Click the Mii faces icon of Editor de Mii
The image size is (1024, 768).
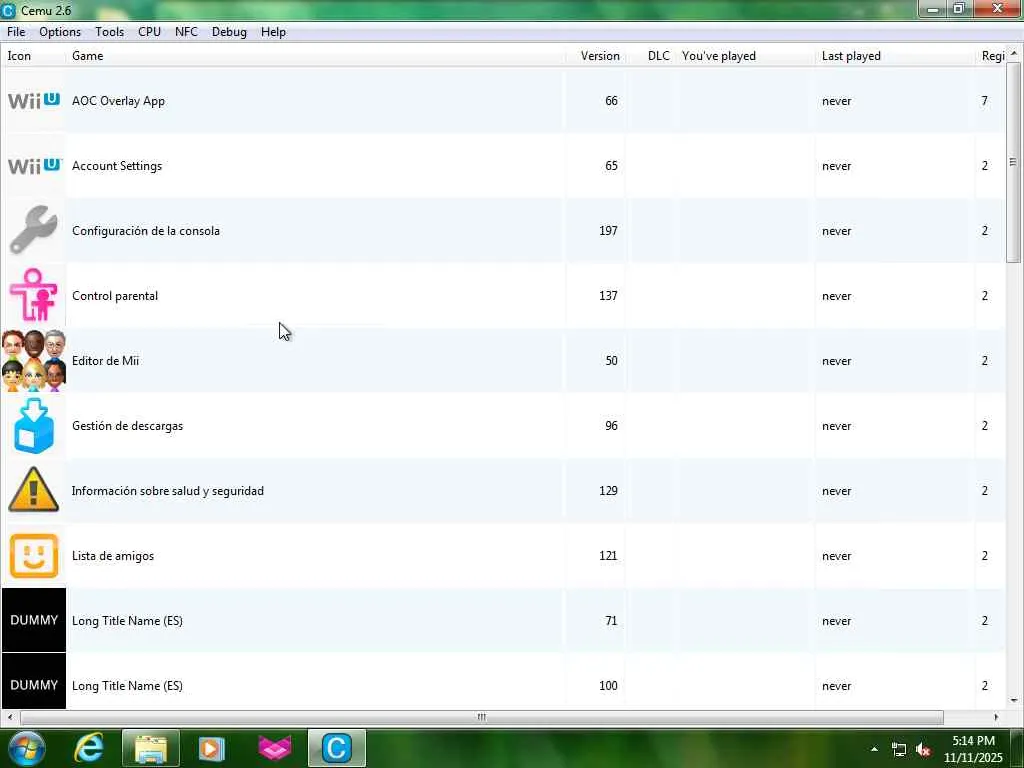point(34,360)
